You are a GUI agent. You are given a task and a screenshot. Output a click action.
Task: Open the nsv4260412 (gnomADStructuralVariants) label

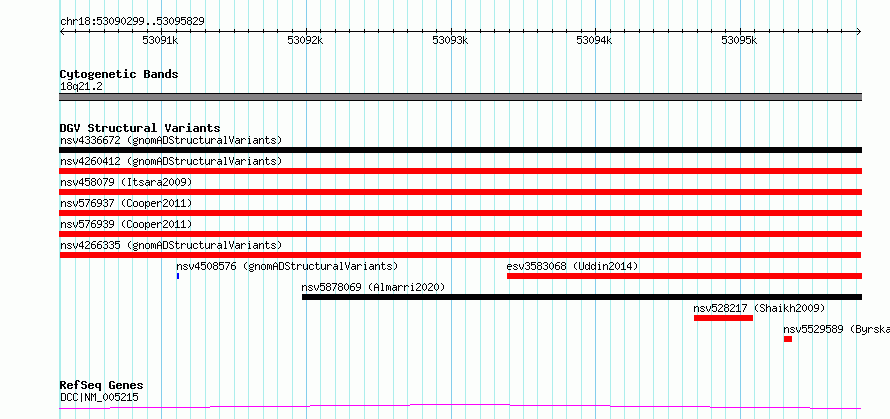[171, 161]
